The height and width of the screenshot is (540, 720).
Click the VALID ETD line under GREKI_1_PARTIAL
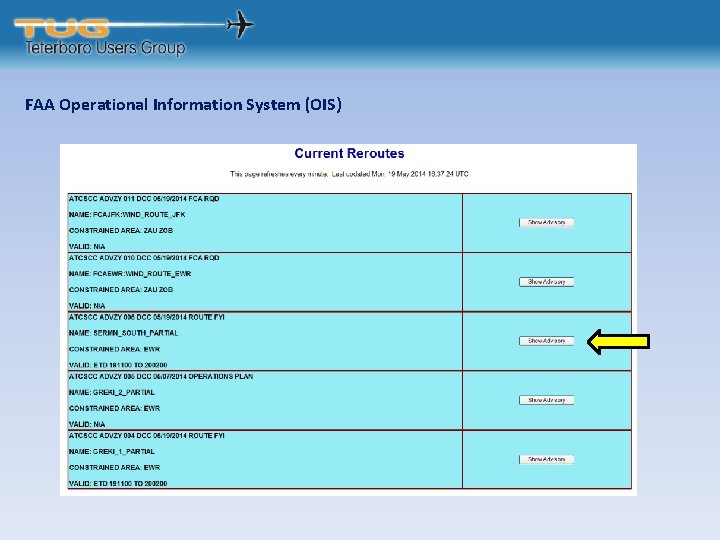click(x=118, y=484)
